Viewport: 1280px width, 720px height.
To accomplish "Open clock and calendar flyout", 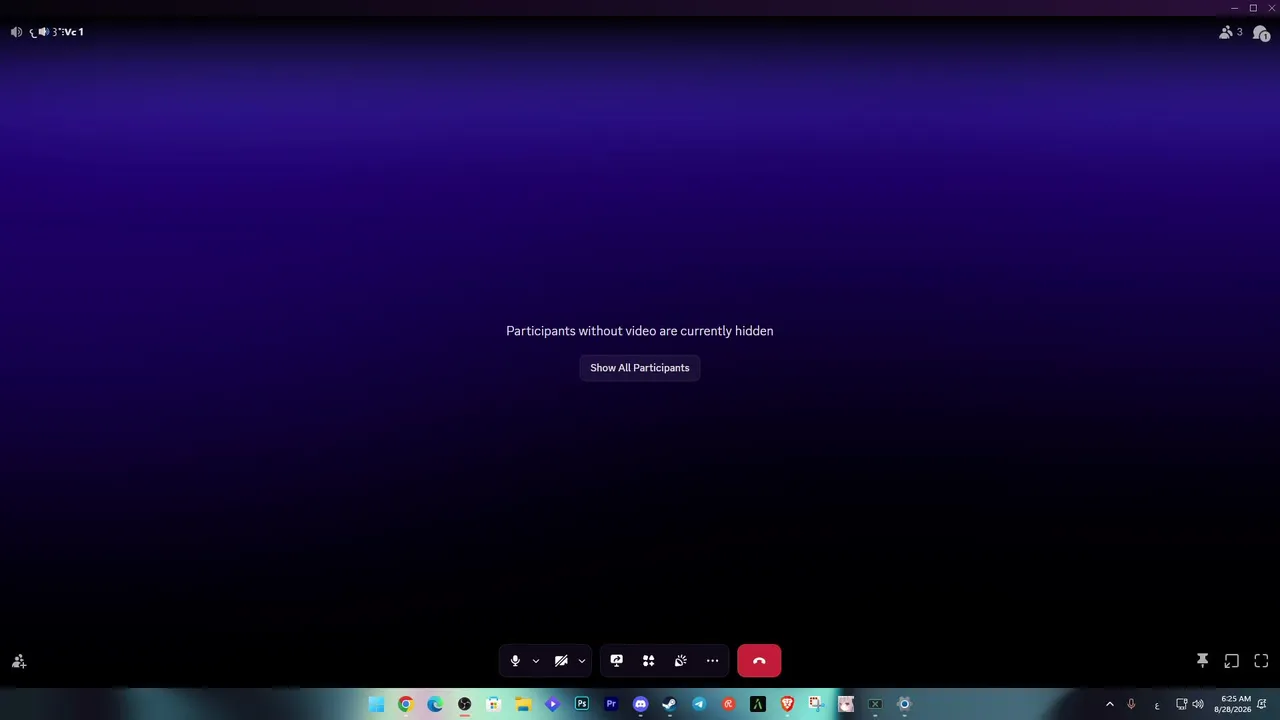I will [1233, 704].
